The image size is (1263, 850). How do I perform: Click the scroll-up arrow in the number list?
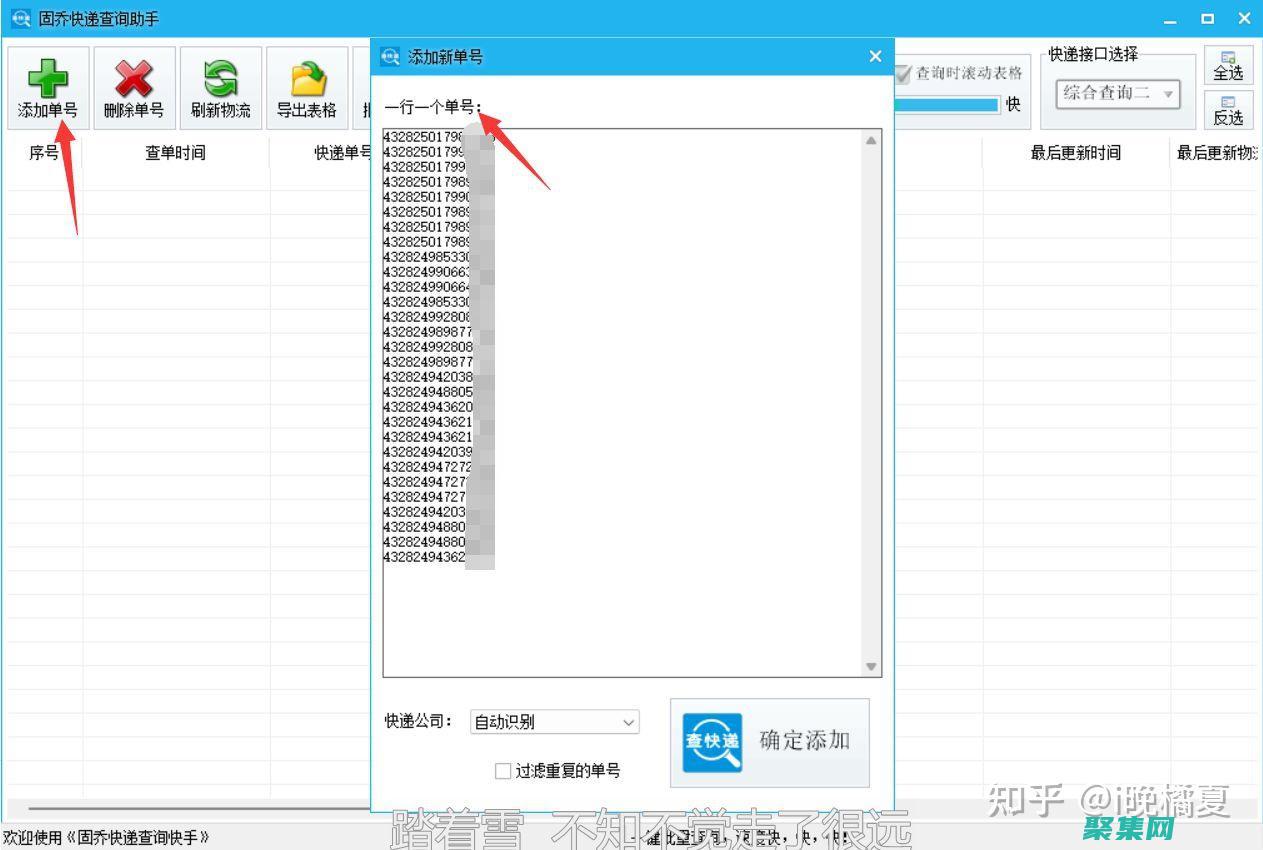[871, 140]
